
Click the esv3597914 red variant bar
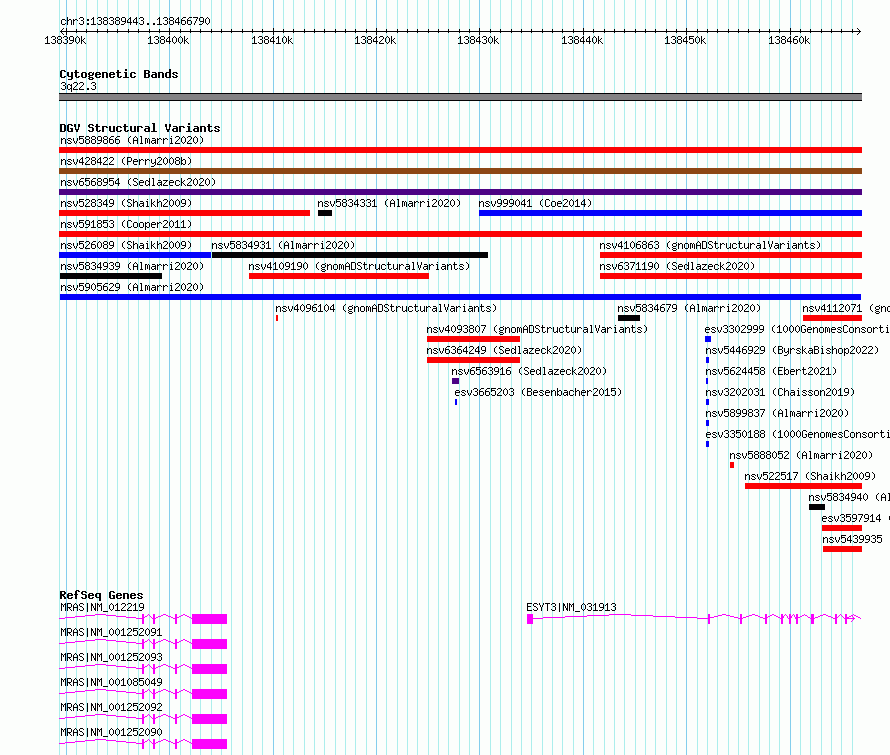coord(842,528)
